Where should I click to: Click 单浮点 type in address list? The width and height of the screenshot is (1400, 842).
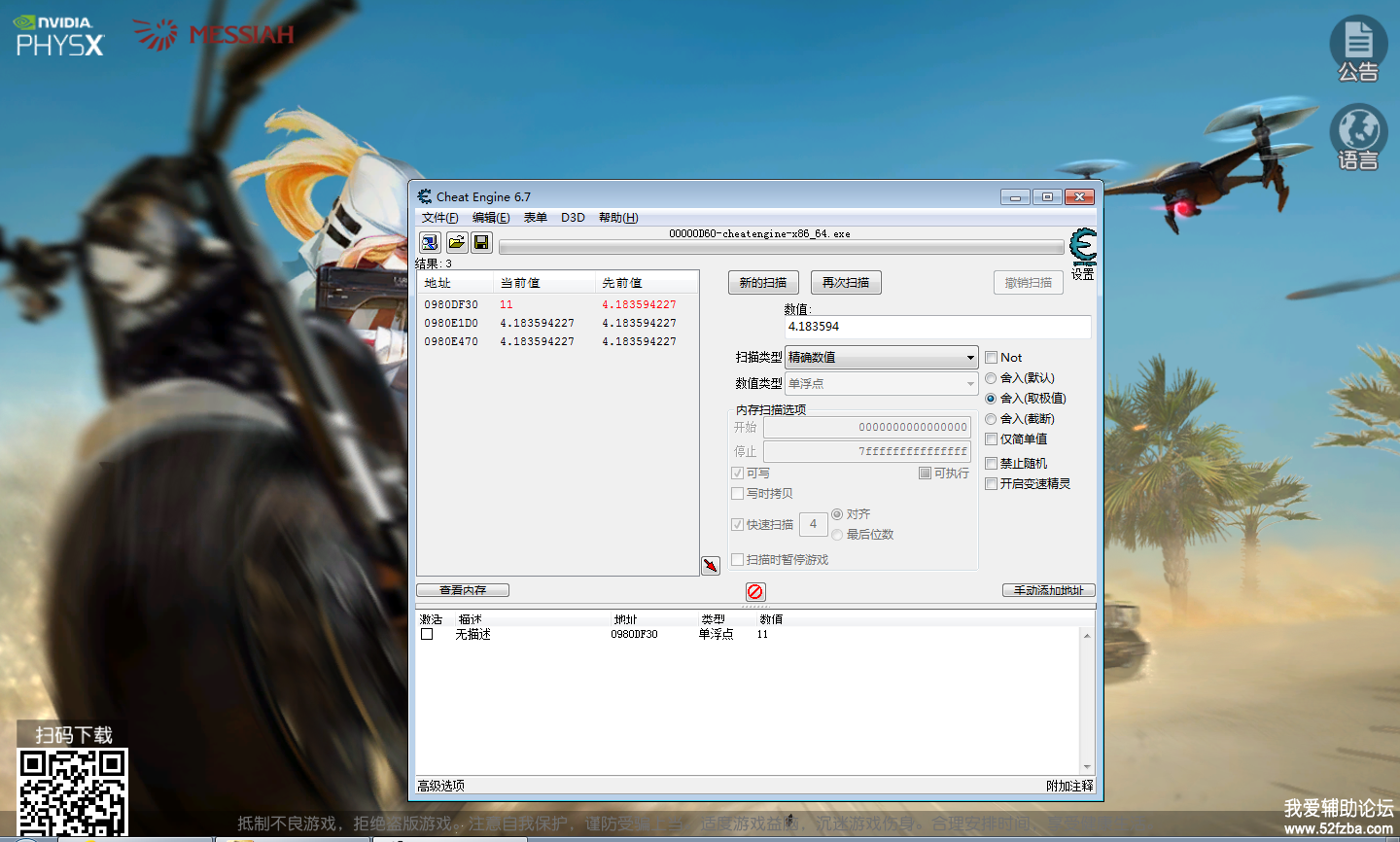coord(717,635)
